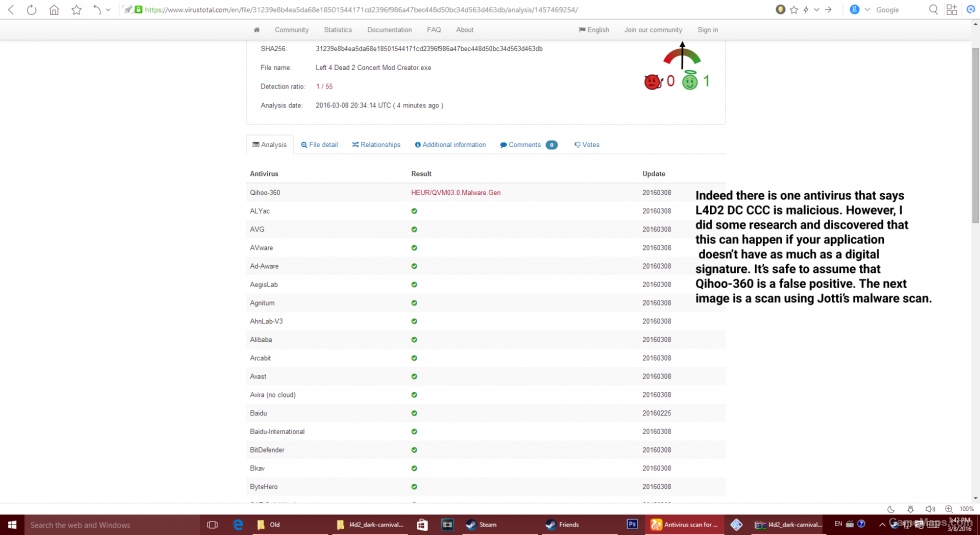
Task: Click the Qihoo-360 antivirus row name
Action: 265,192
